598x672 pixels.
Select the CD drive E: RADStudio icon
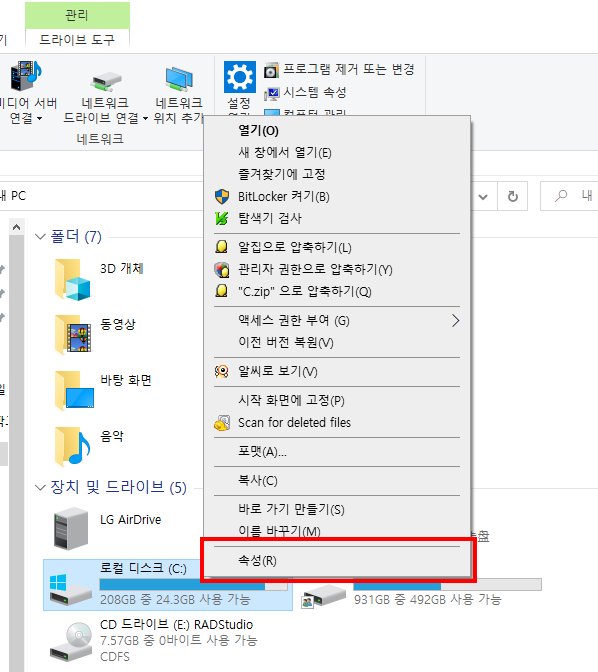[x=71, y=641]
